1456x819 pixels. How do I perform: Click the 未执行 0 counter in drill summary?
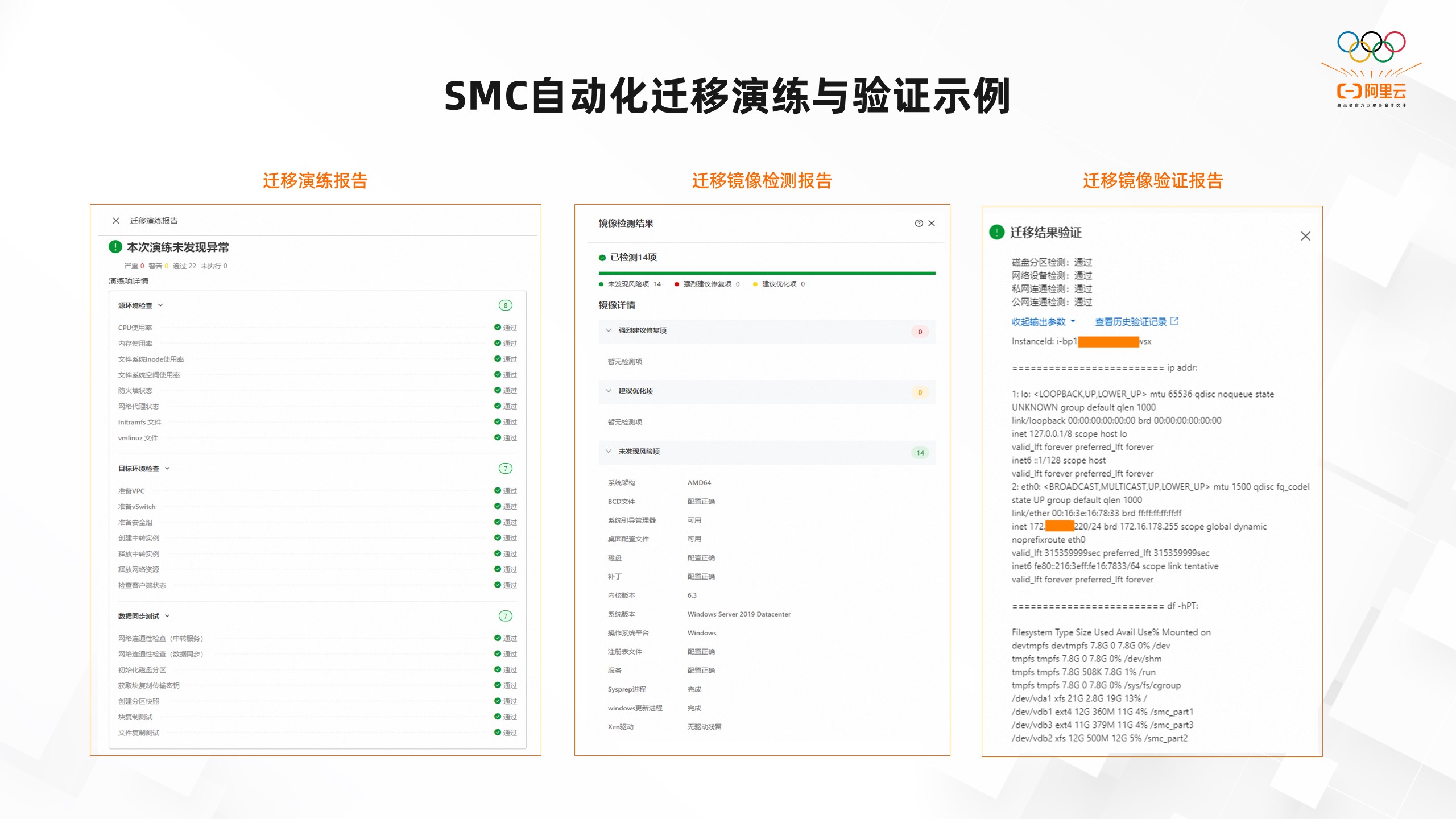pos(214,266)
